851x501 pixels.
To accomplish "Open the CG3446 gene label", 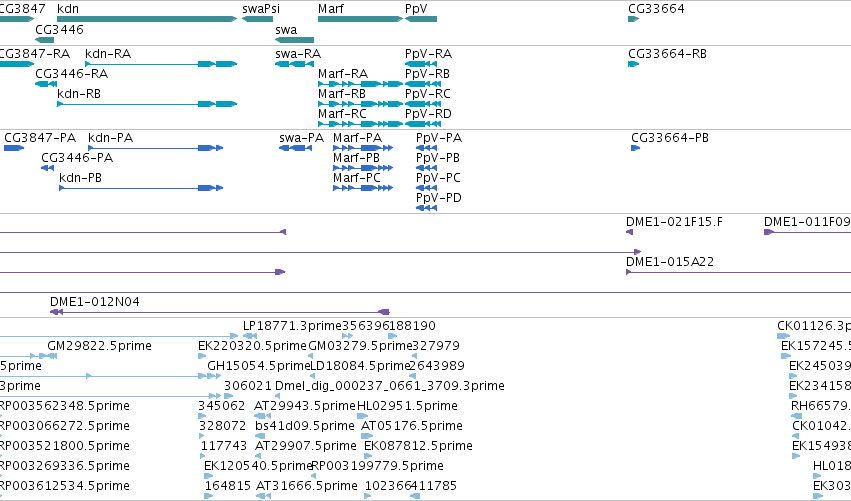I will (59, 29).
